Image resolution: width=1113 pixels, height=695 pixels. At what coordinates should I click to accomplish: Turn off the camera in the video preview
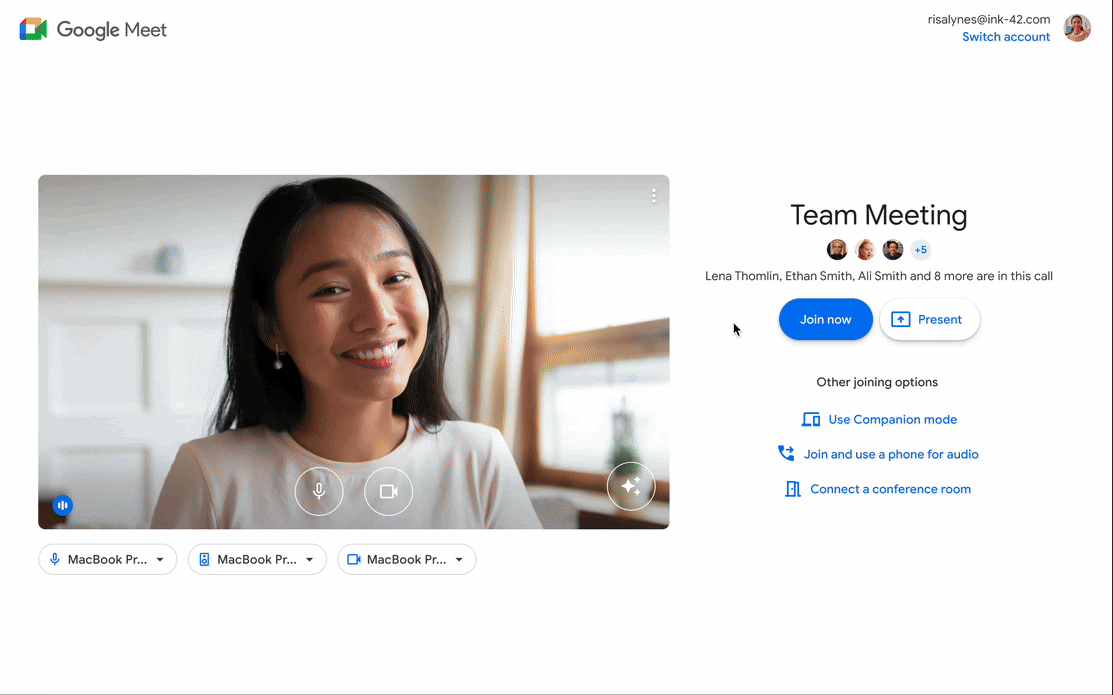point(388,491)
